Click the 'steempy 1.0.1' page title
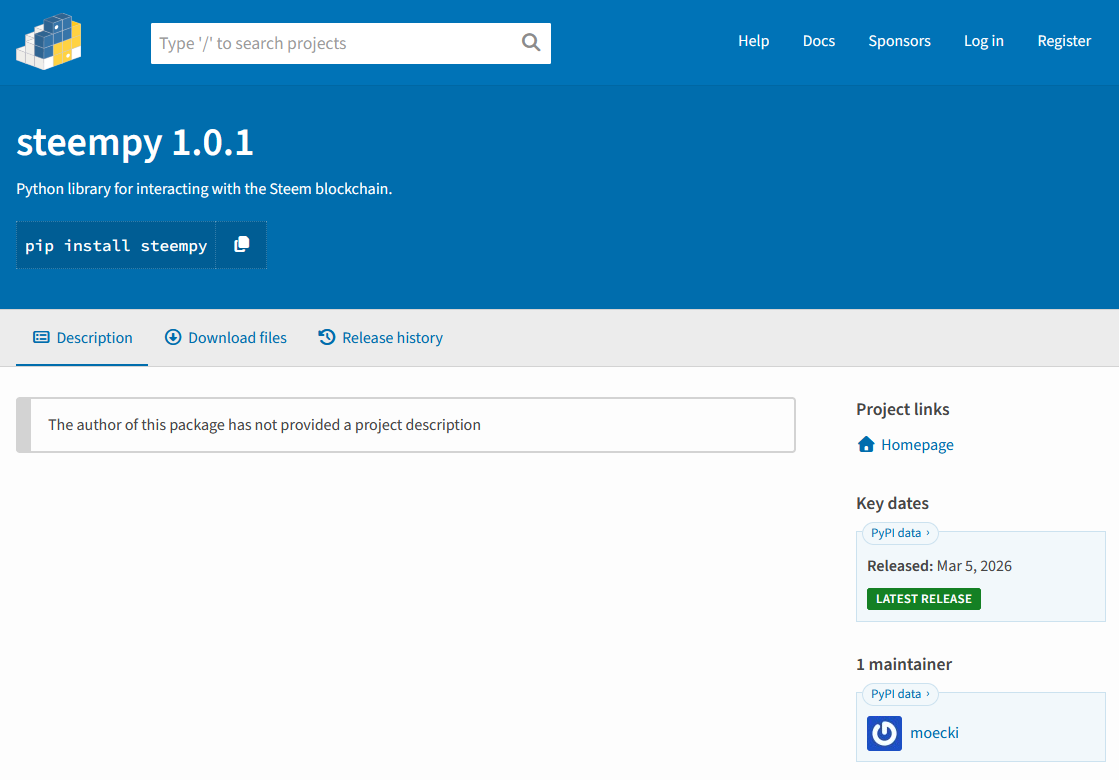This screenshot has height=780, width=1119. pos(135,142)
